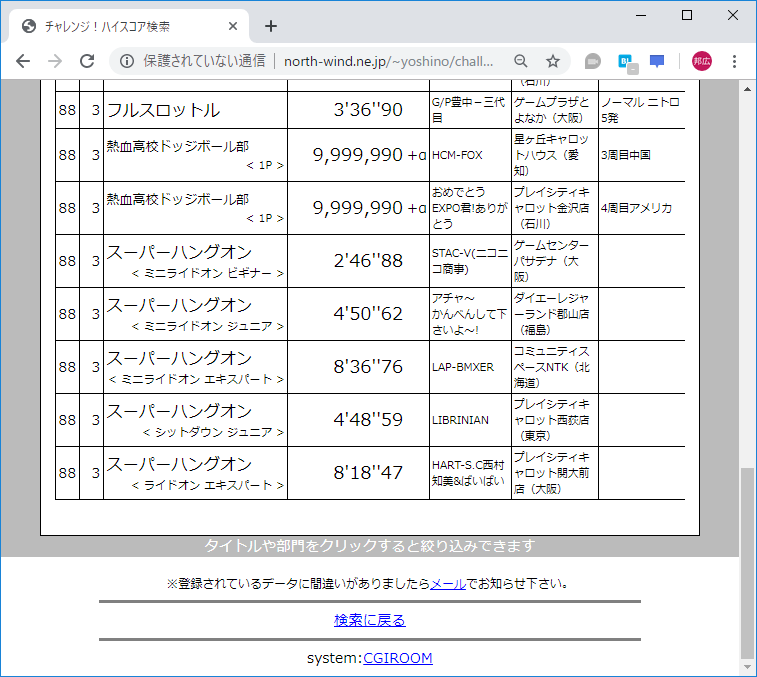This screenshot has height=677, width=757.
Task: Click player name STAC-V(ニコニコ商事)
Action: 470,261
